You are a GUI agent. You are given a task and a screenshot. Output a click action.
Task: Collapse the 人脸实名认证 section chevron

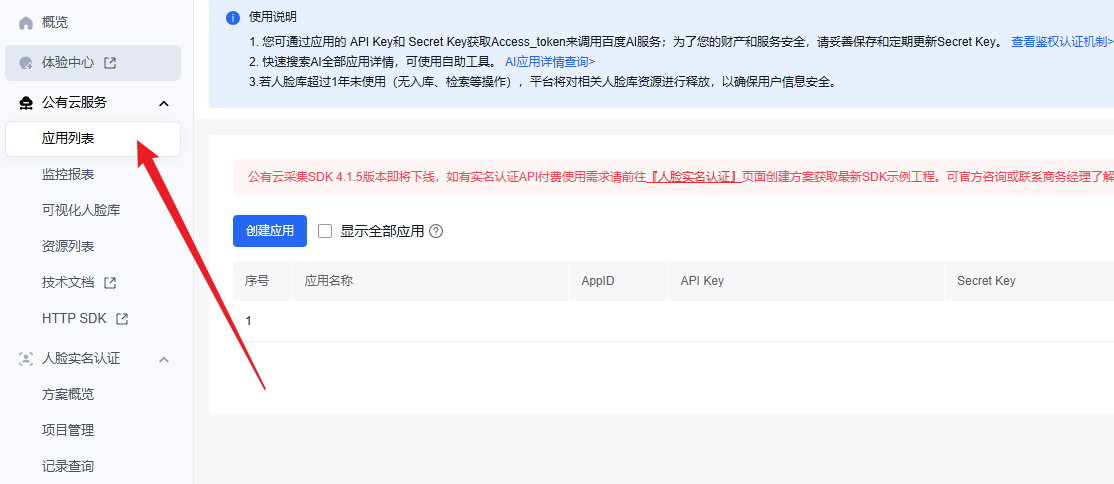point(163,360)
